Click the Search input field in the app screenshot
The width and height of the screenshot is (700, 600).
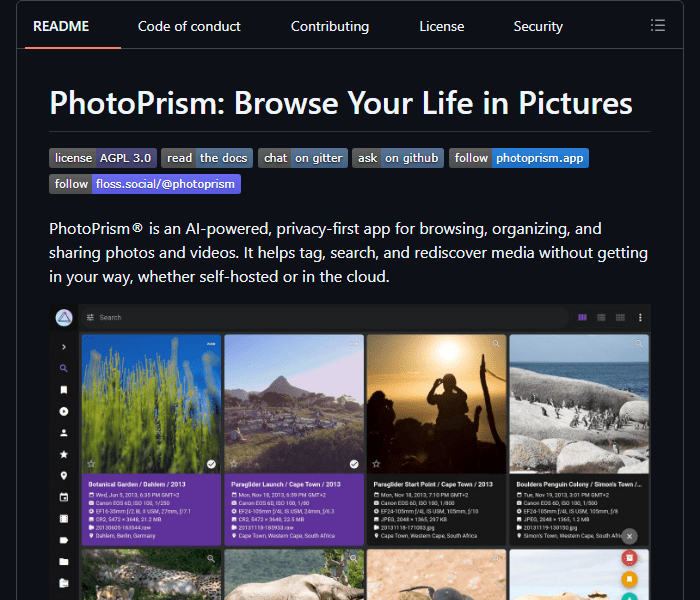[x=325, y=317]
